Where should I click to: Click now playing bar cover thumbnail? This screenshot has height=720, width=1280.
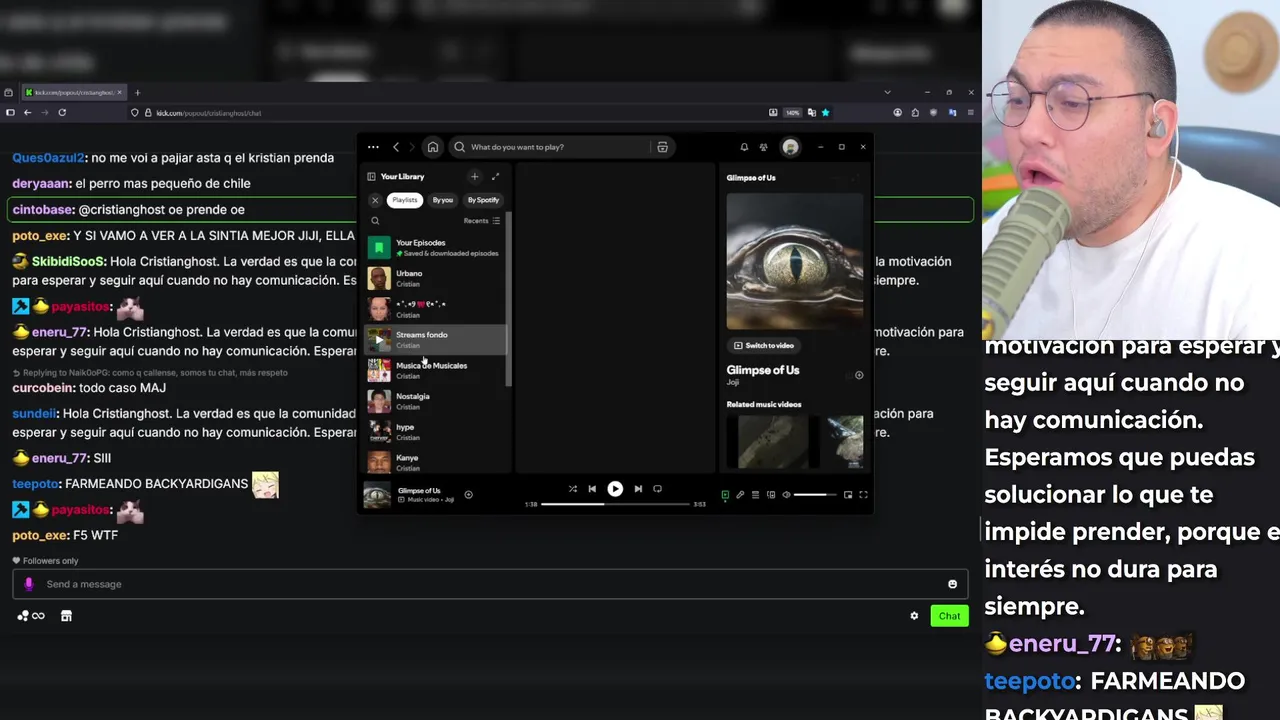click(377, 494)
